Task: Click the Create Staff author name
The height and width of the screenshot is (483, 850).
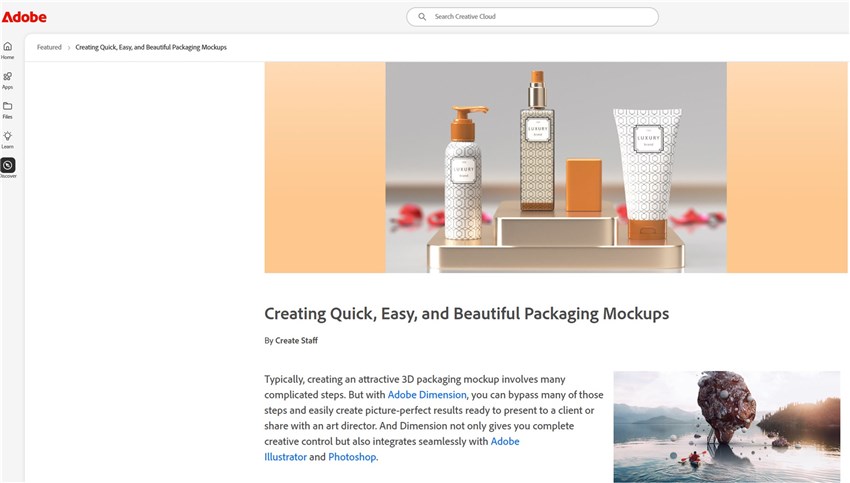Action: [x=297, y=340]
